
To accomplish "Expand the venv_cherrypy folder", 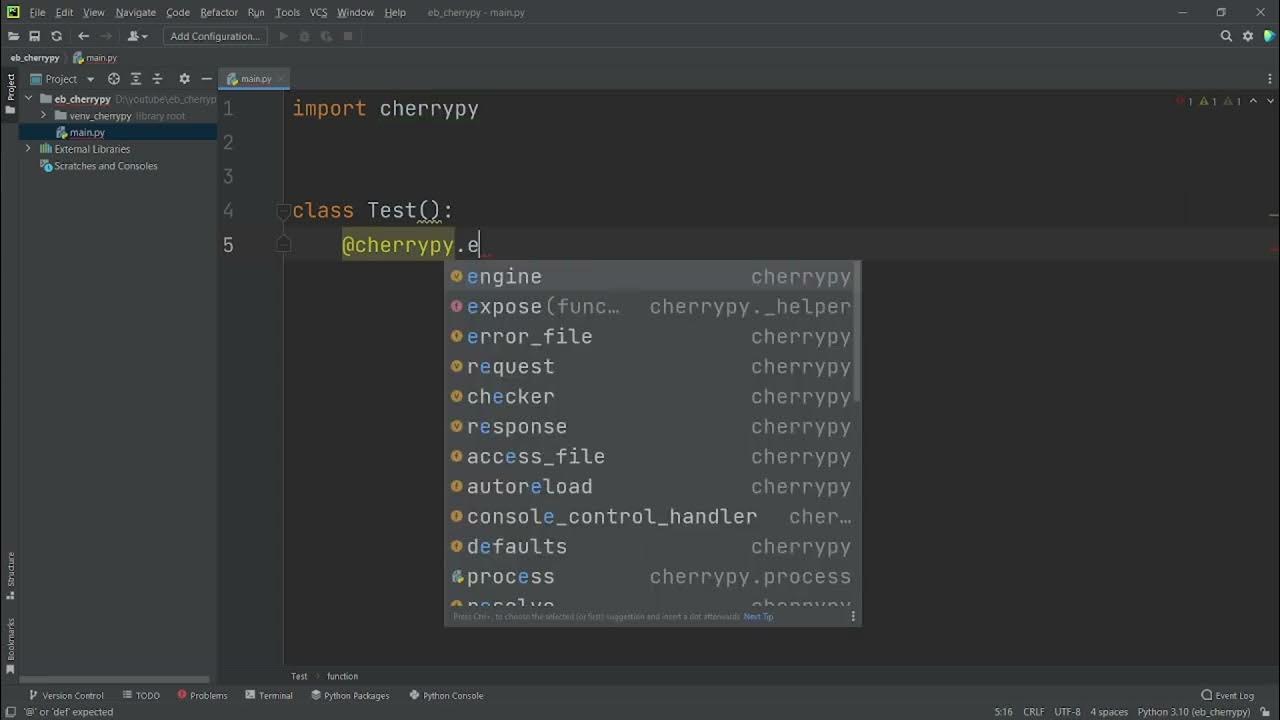I will (x=44, y=116).
